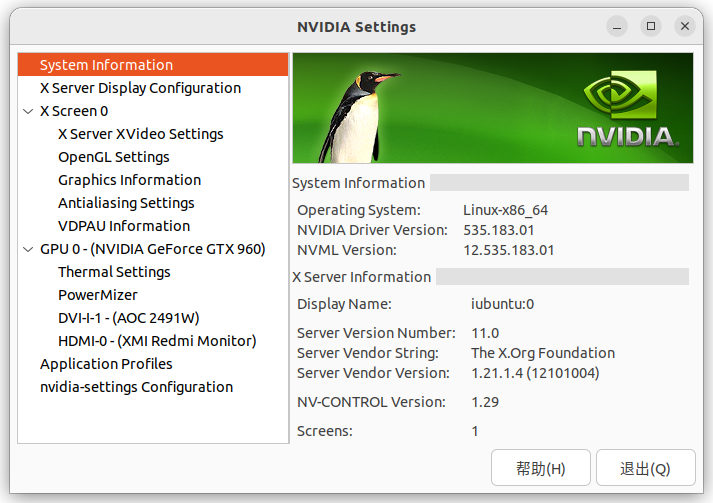Click vendor version 1.21.1.4 (12101004)
The image size is (713, 503).
(x=535, y=373)
